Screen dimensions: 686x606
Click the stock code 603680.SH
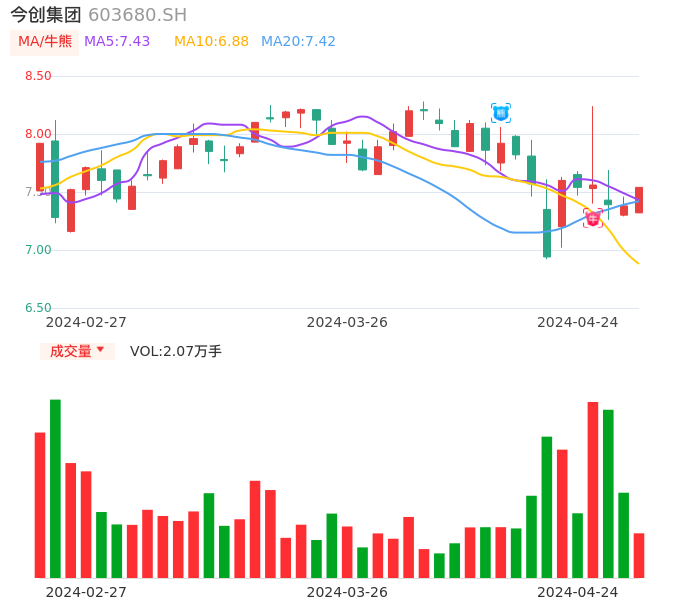click(138, 15)
